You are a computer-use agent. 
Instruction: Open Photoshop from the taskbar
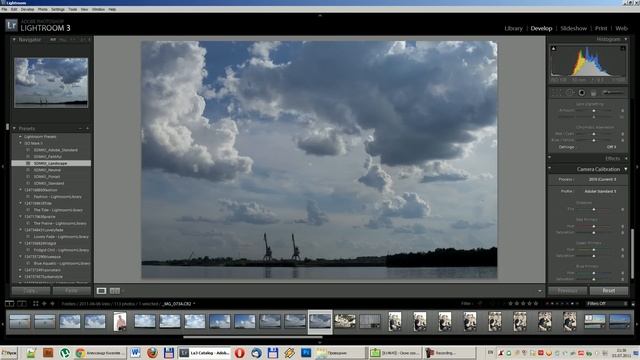point(306,353)
